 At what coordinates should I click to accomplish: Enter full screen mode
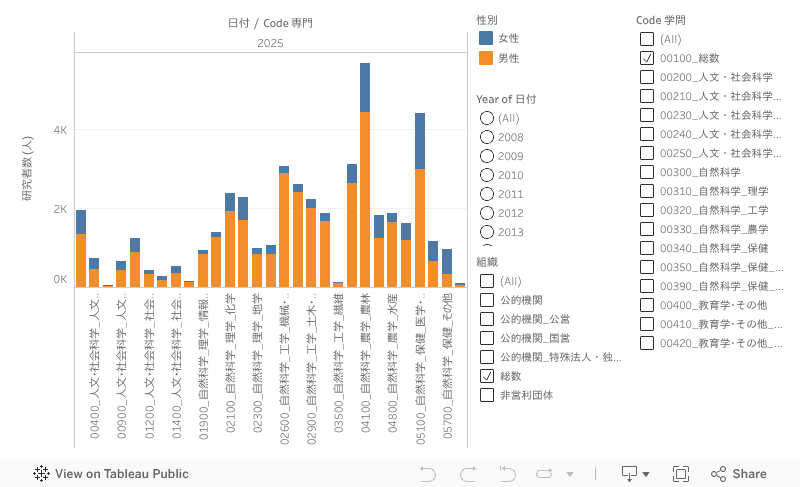click(x=681, y=474)
